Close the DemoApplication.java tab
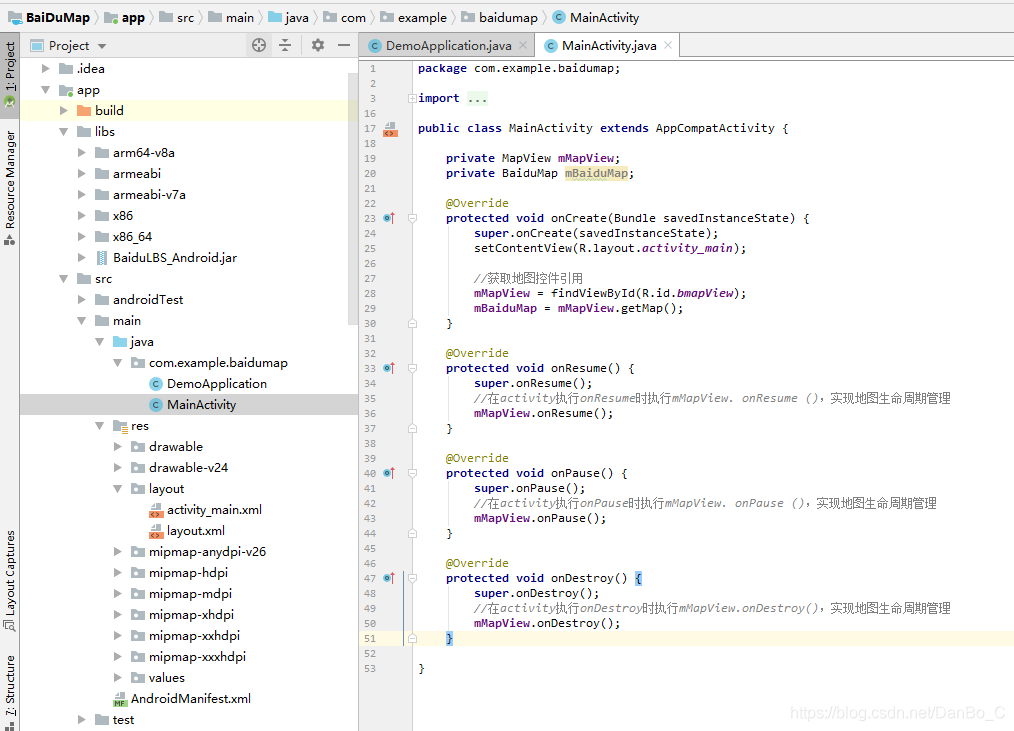The width and height of the screenshot is (1014, 731). click(523, 45)
